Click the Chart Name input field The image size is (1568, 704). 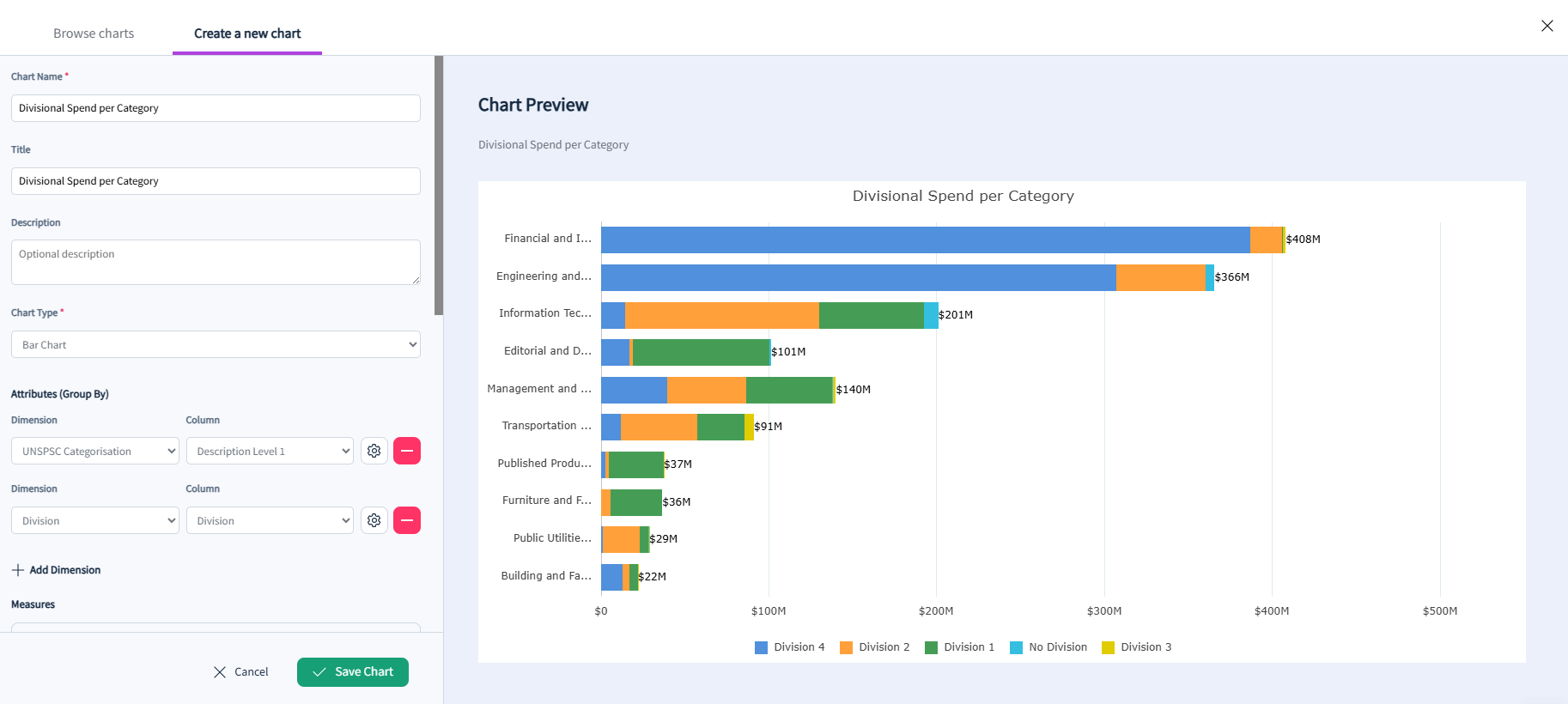click(216, 108)
